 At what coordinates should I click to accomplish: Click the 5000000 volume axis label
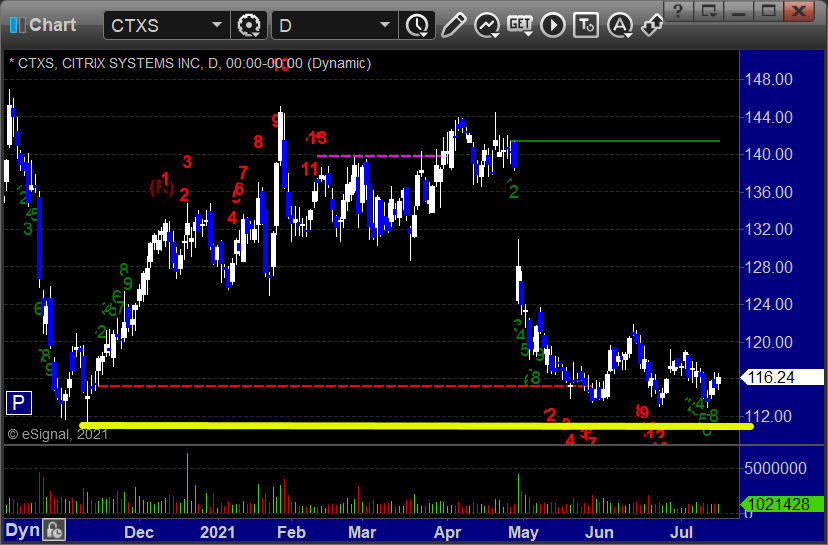pyautogui.click(x=775, y=468)
